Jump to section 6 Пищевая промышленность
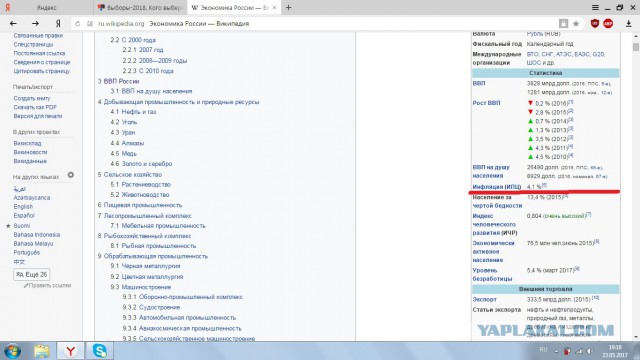This screenshot has height=360, width=640. tap(140, 205)
